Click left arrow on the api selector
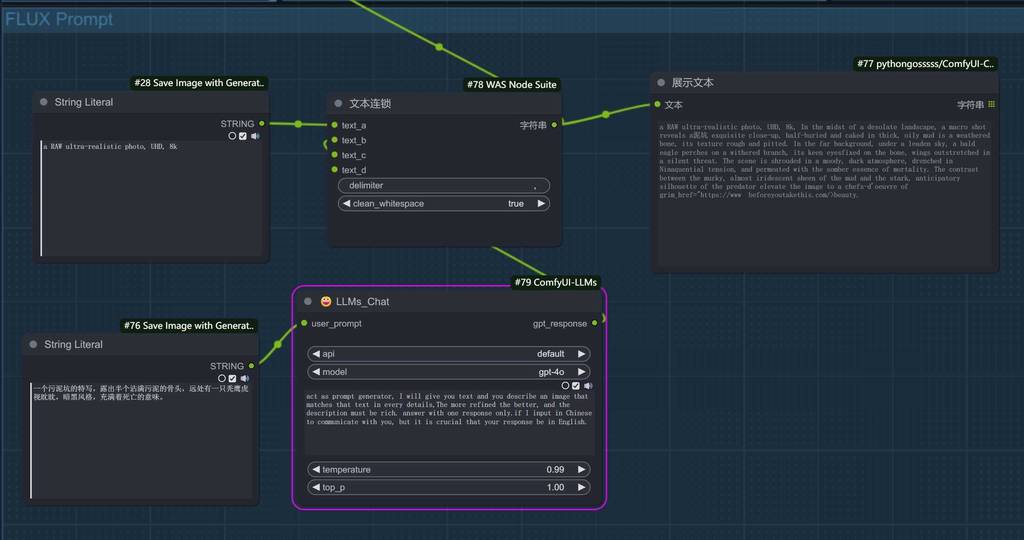 coord(316,354)
